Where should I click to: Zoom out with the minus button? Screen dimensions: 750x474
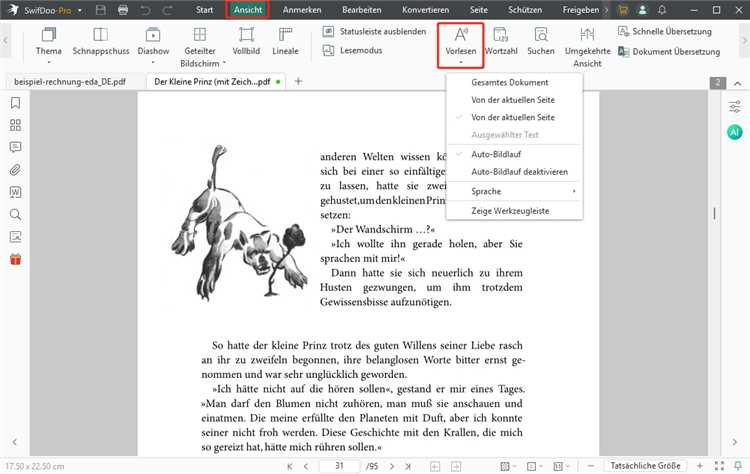pos(591,466)
